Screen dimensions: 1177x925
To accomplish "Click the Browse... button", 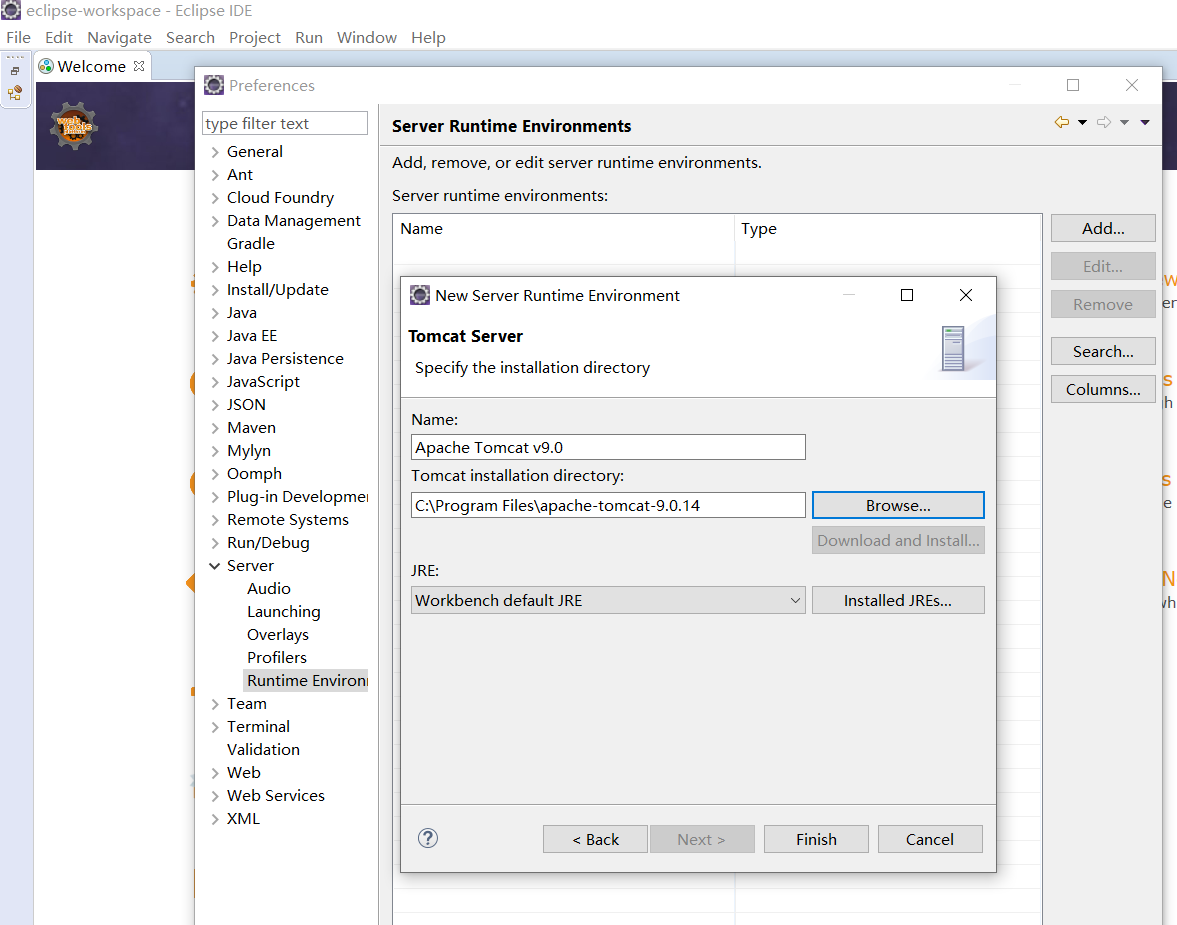I will point(898,505).
